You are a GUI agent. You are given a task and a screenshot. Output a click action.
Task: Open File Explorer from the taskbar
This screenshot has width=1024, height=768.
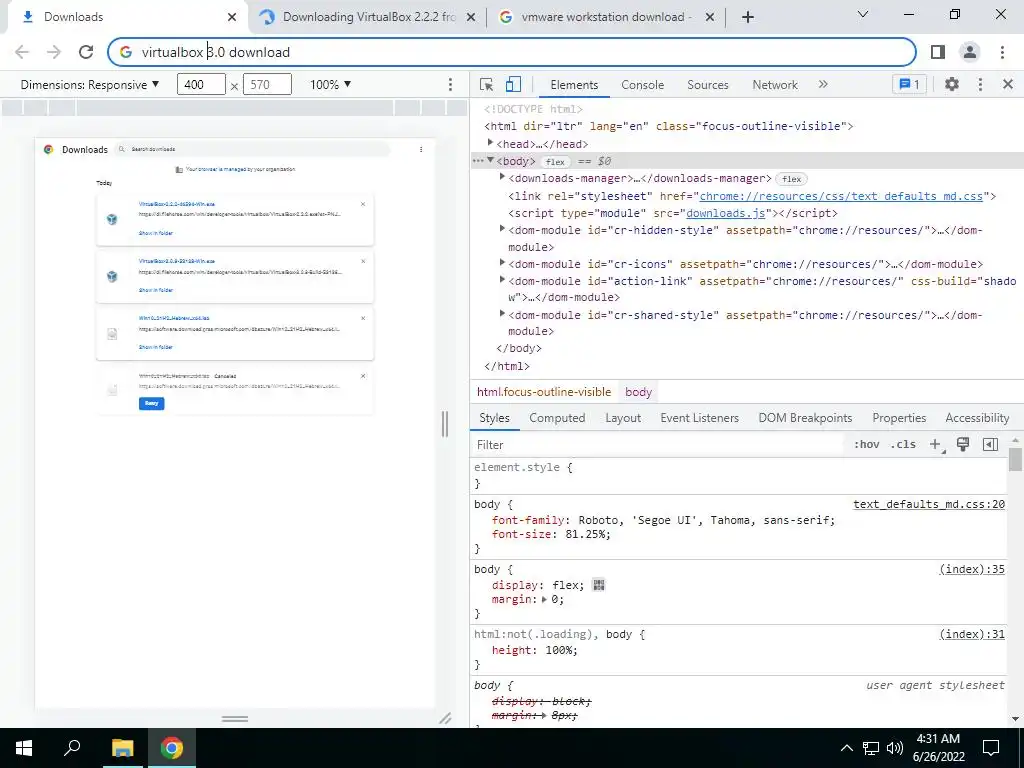pos(122,748)
